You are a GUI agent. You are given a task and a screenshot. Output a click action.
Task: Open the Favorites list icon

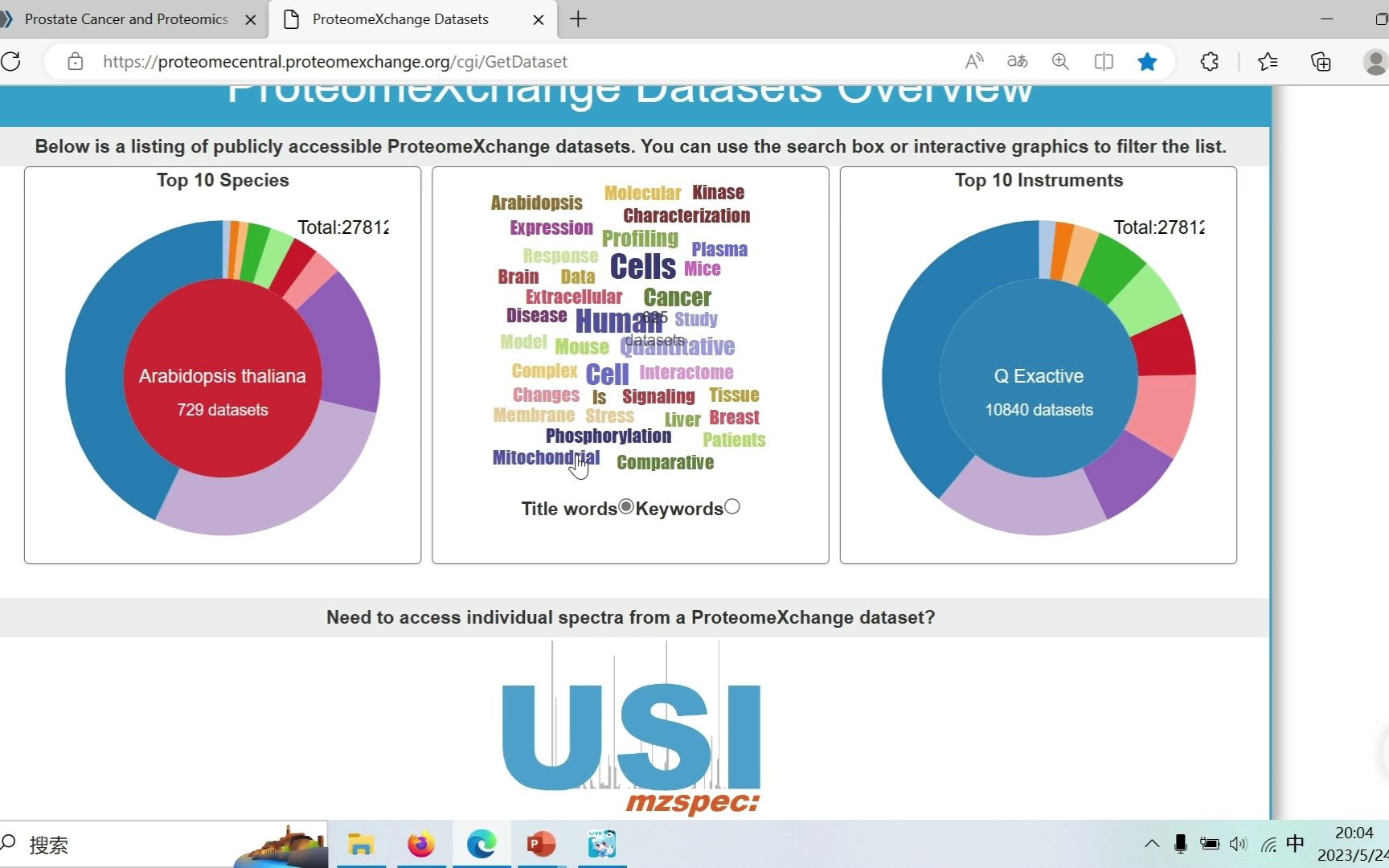[1268, 61]
